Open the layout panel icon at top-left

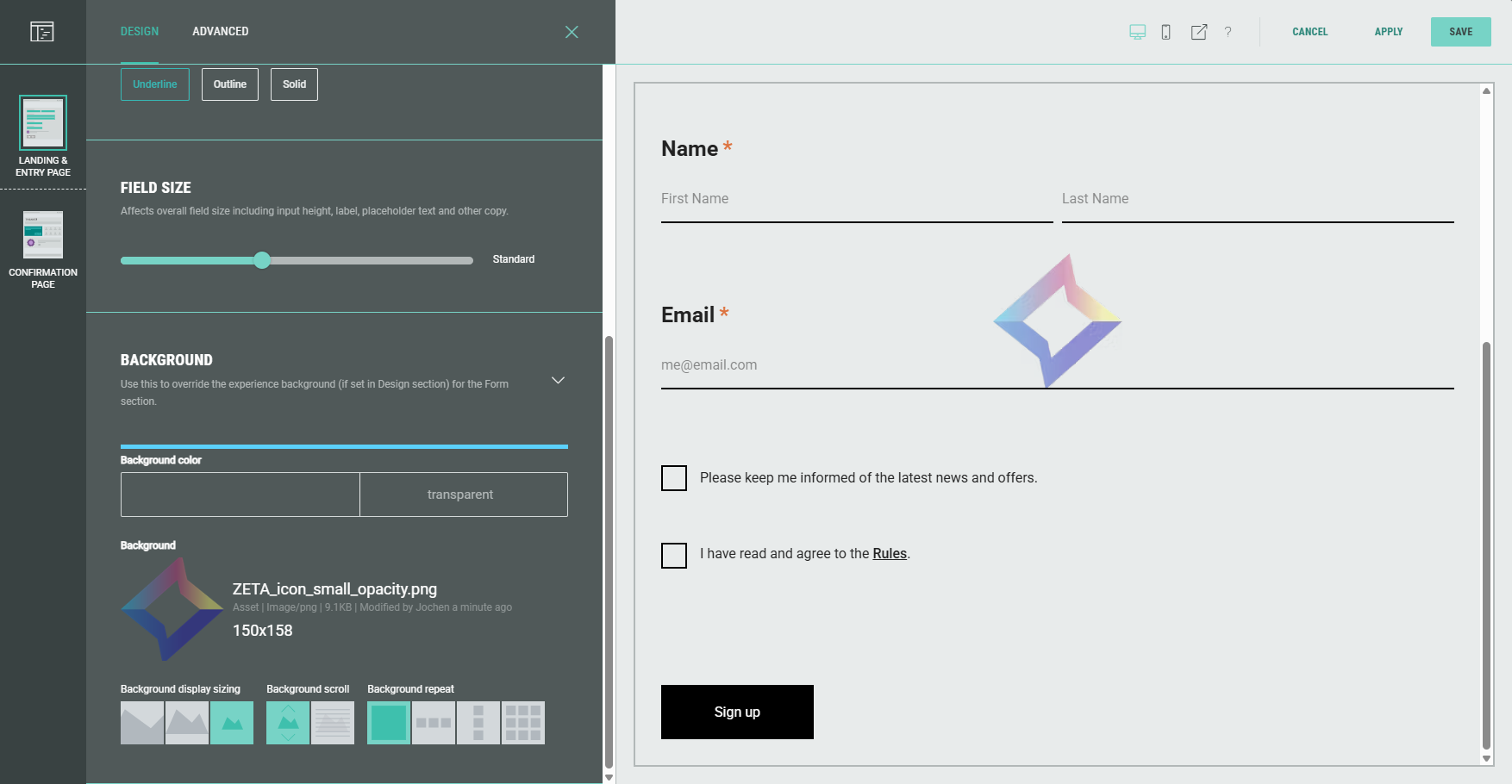(42, 32)
